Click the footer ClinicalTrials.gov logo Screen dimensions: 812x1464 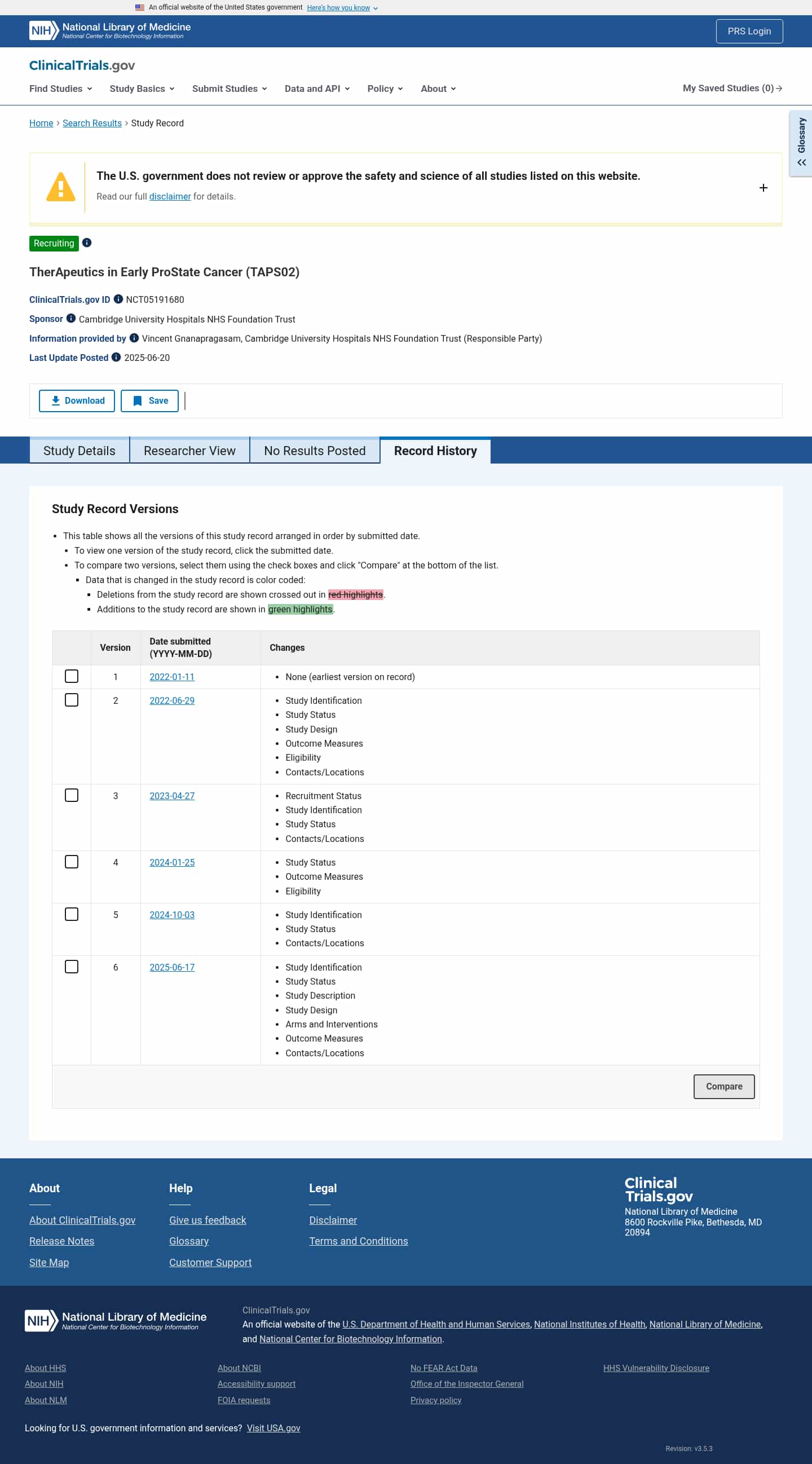point(659,1189)
